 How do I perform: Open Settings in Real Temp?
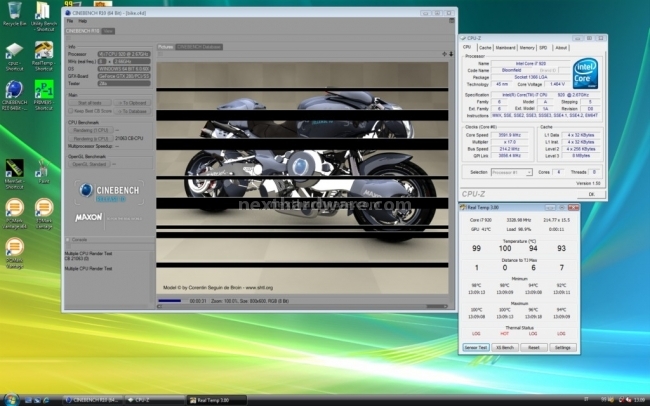pos(563,348)
